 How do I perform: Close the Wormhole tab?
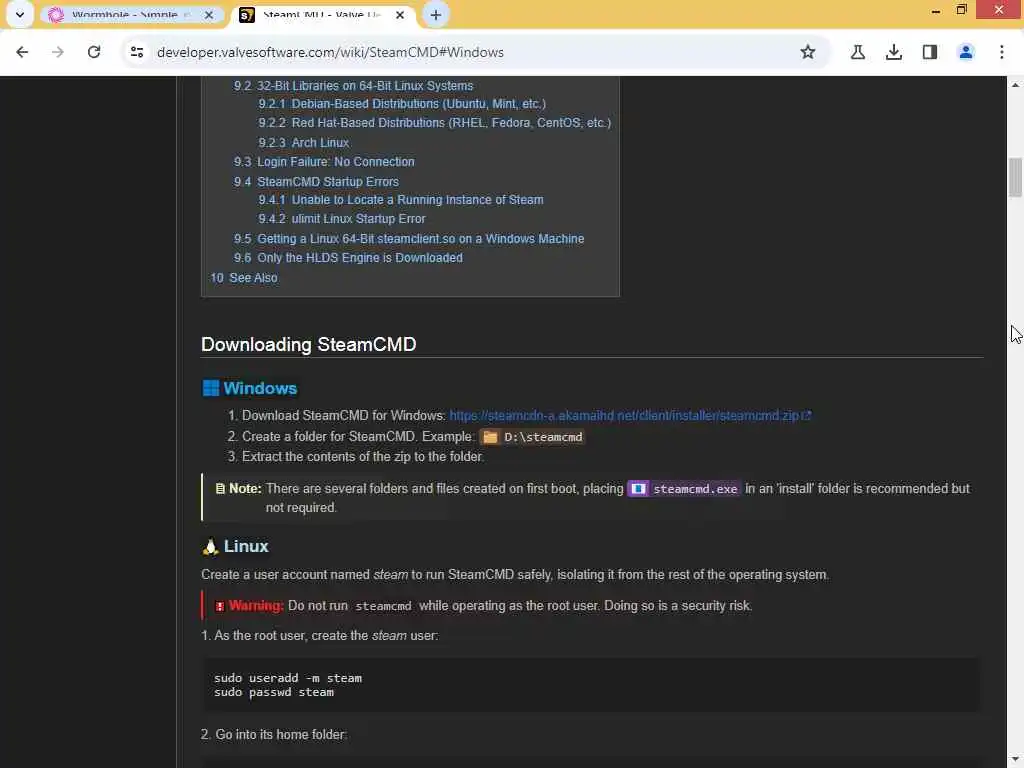208,14
